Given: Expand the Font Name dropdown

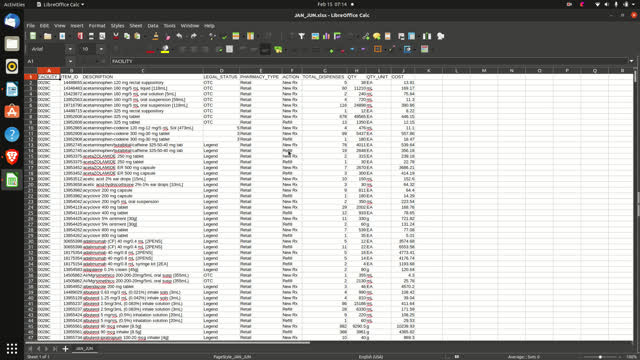Looking at the screenshot, I should (x=70, y=49).
